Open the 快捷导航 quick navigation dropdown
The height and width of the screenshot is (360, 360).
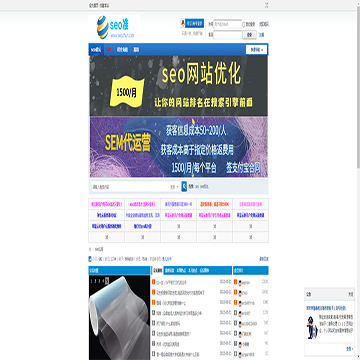pos(257,50)
